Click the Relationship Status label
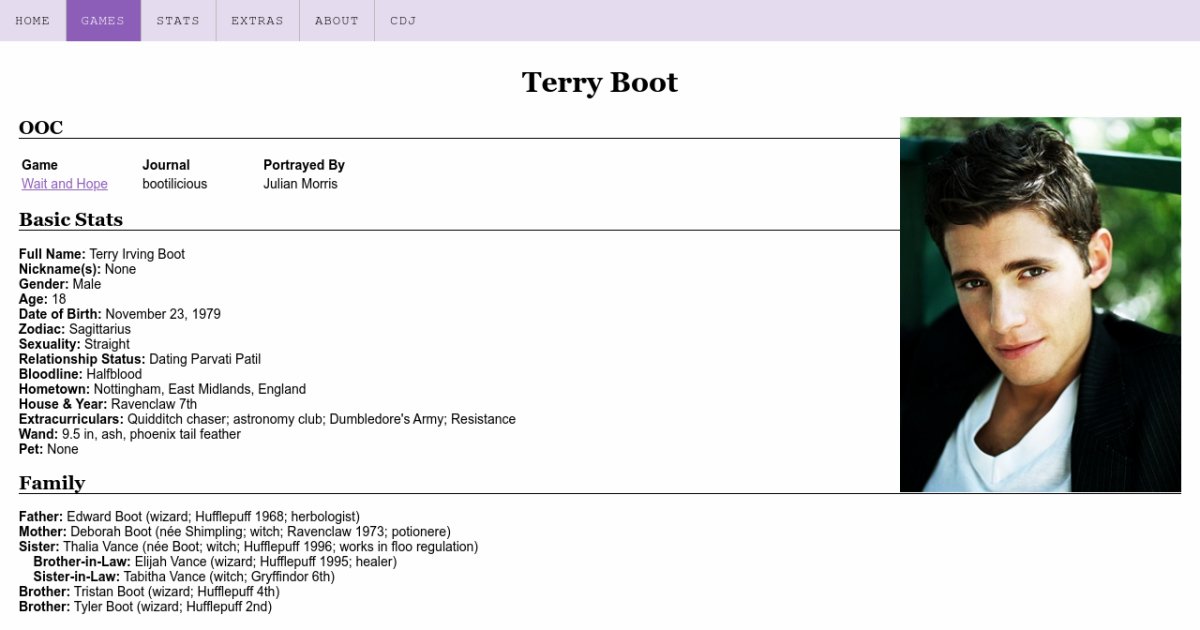The height and width of the screenshot is (630, 1200). [82, 359]
